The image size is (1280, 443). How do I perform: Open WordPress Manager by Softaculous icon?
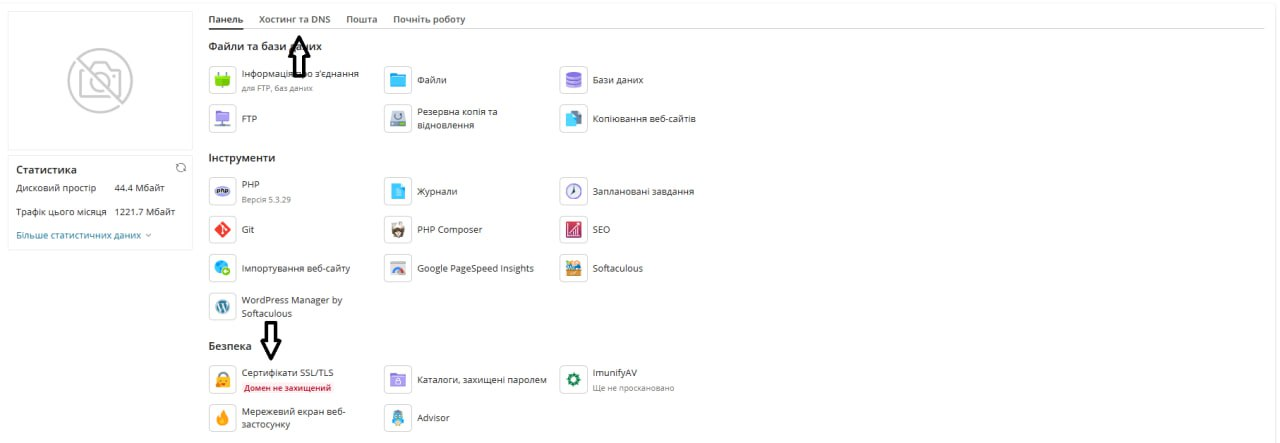(222, 307)
